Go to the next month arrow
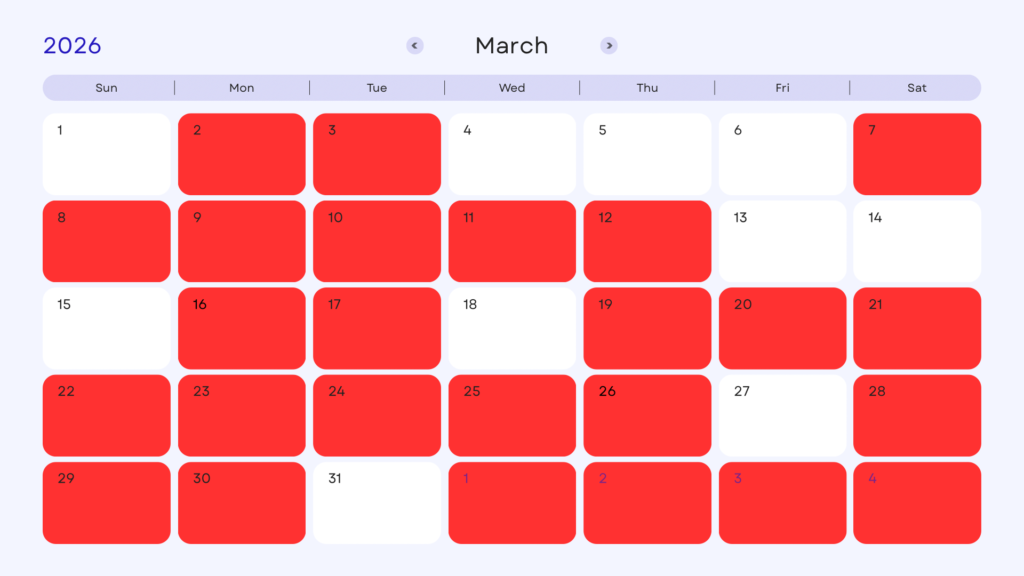Screen dimensions: 1024x576 click(x=609, y=46)
